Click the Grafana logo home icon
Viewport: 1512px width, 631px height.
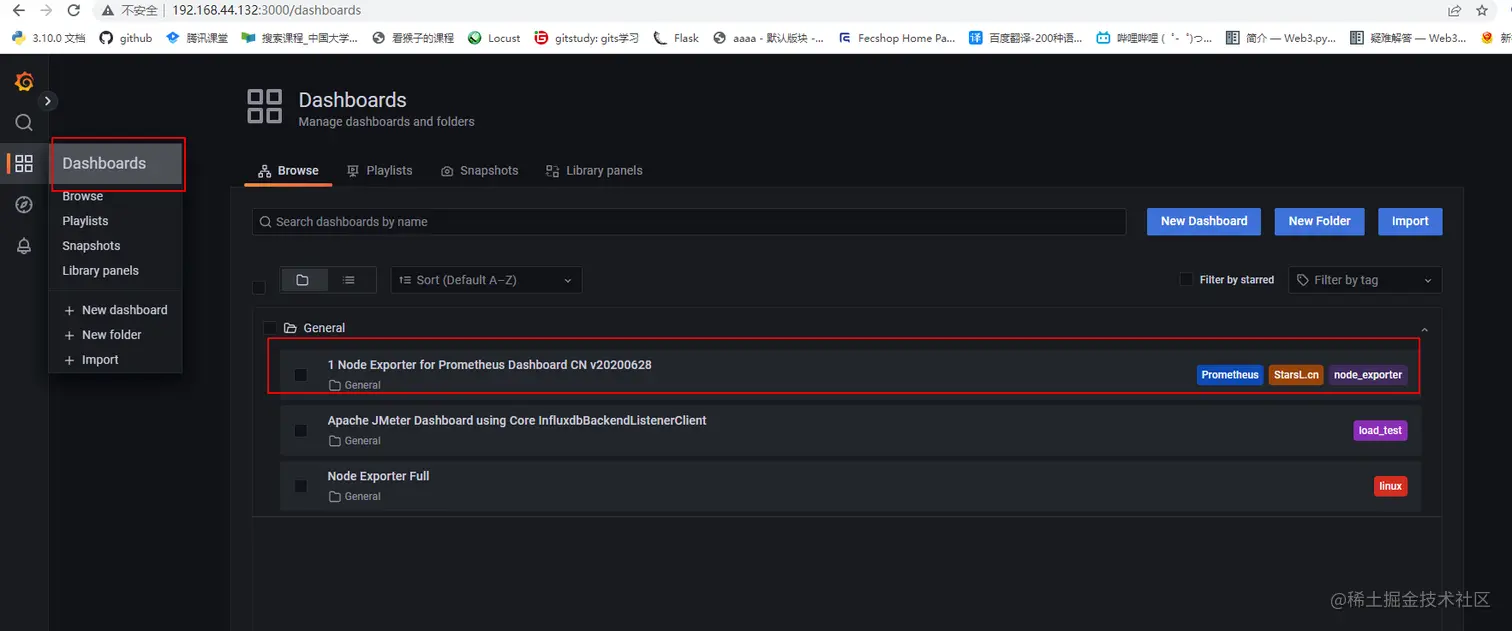point(24,82)
